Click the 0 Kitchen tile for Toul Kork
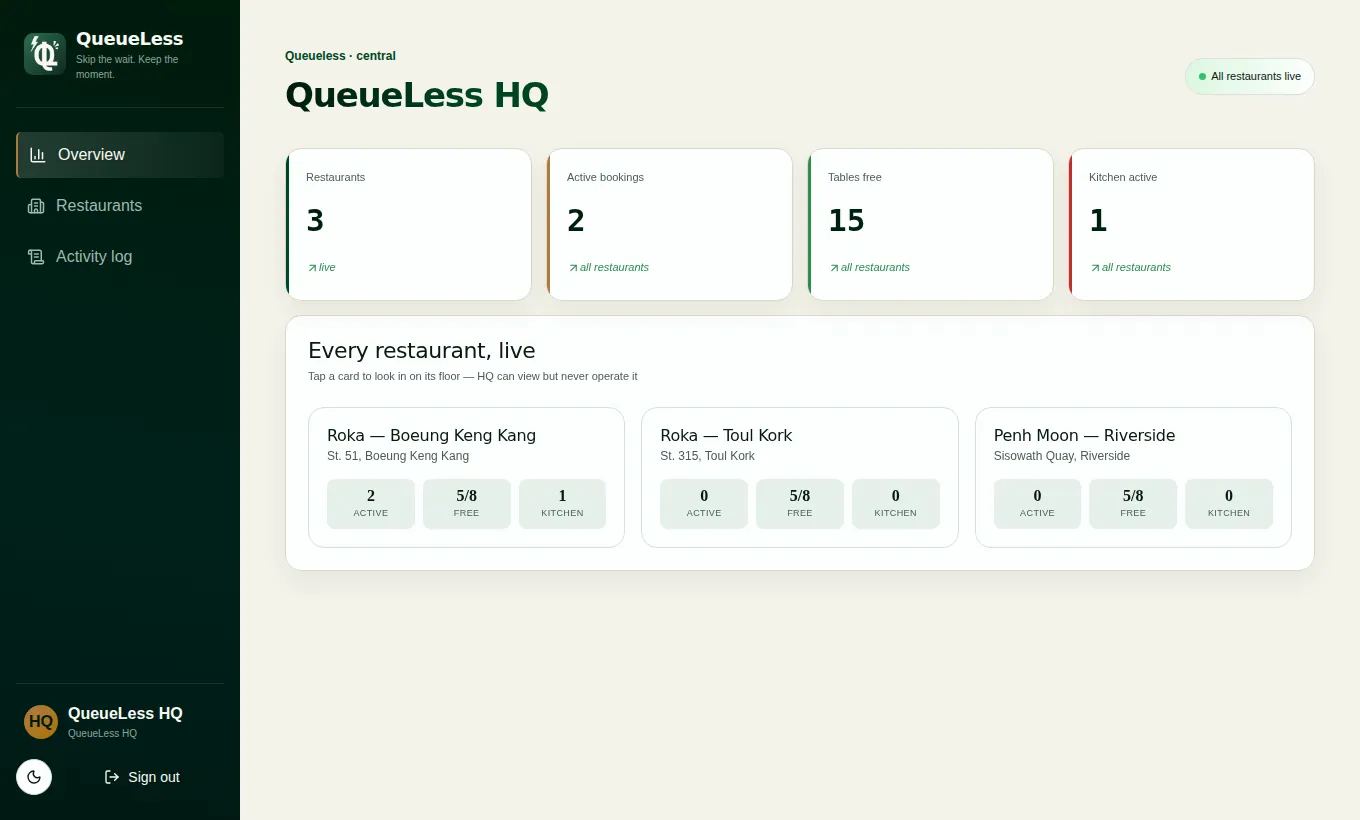The image size is (1360, 820). point(896,504)
